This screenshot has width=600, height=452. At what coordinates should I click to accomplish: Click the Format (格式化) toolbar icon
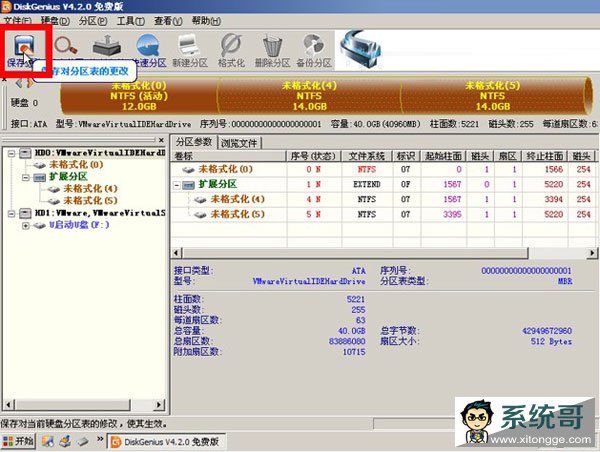[x=231, y=51]
